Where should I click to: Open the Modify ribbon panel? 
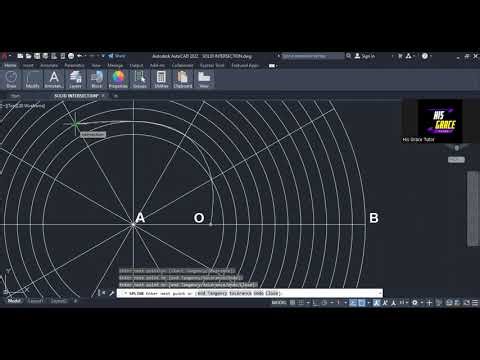(x=33, y=79)
